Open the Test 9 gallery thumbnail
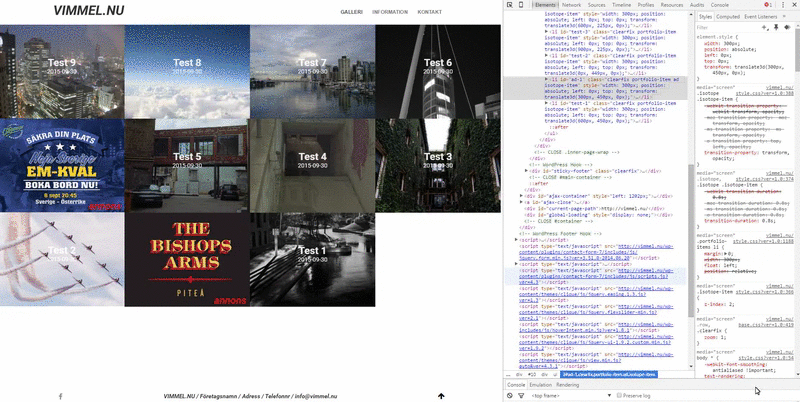Screen dimensions: 800x402 coord(62,71)
